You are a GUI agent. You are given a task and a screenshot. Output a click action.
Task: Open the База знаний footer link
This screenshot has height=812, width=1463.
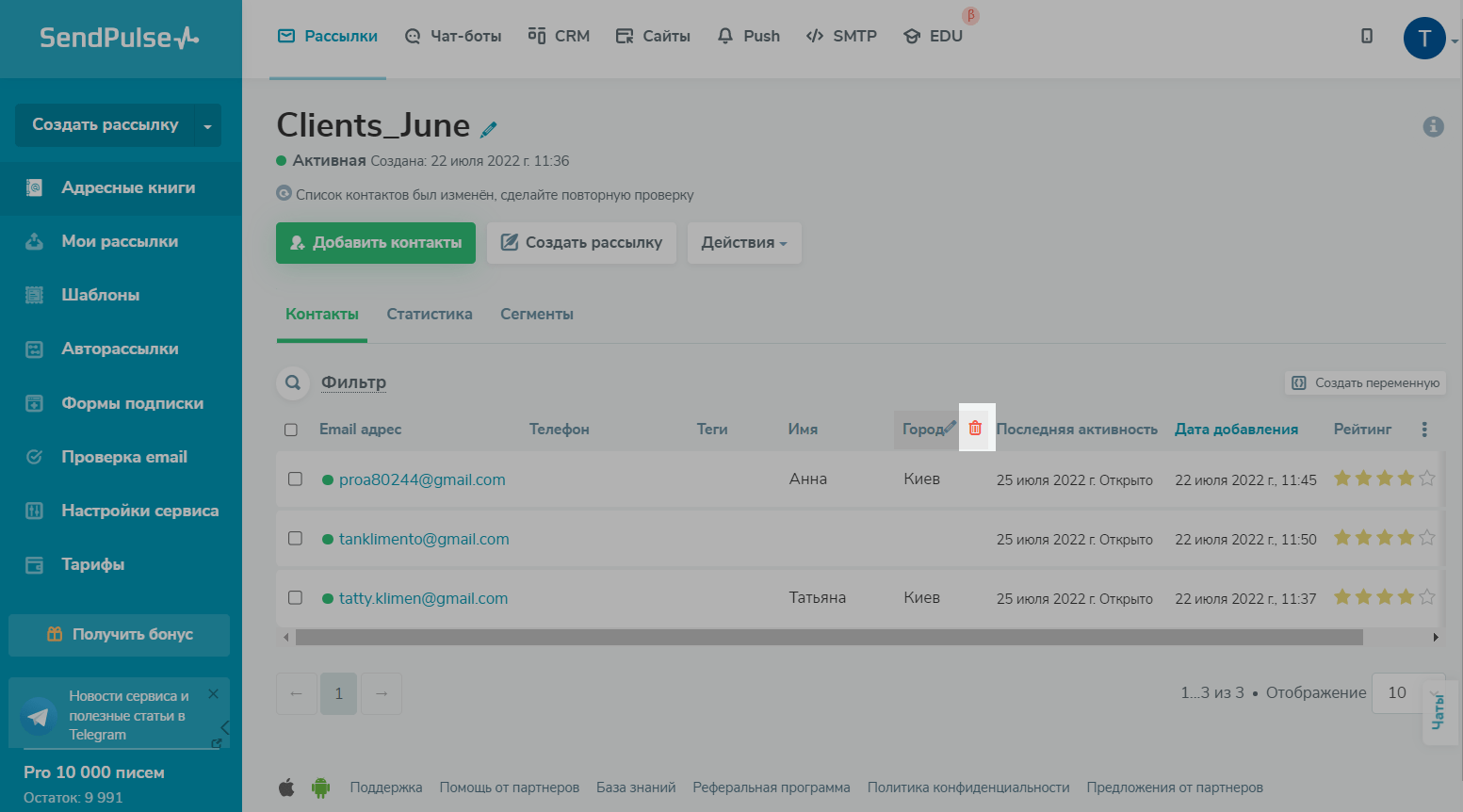click(x=636, y=788)
